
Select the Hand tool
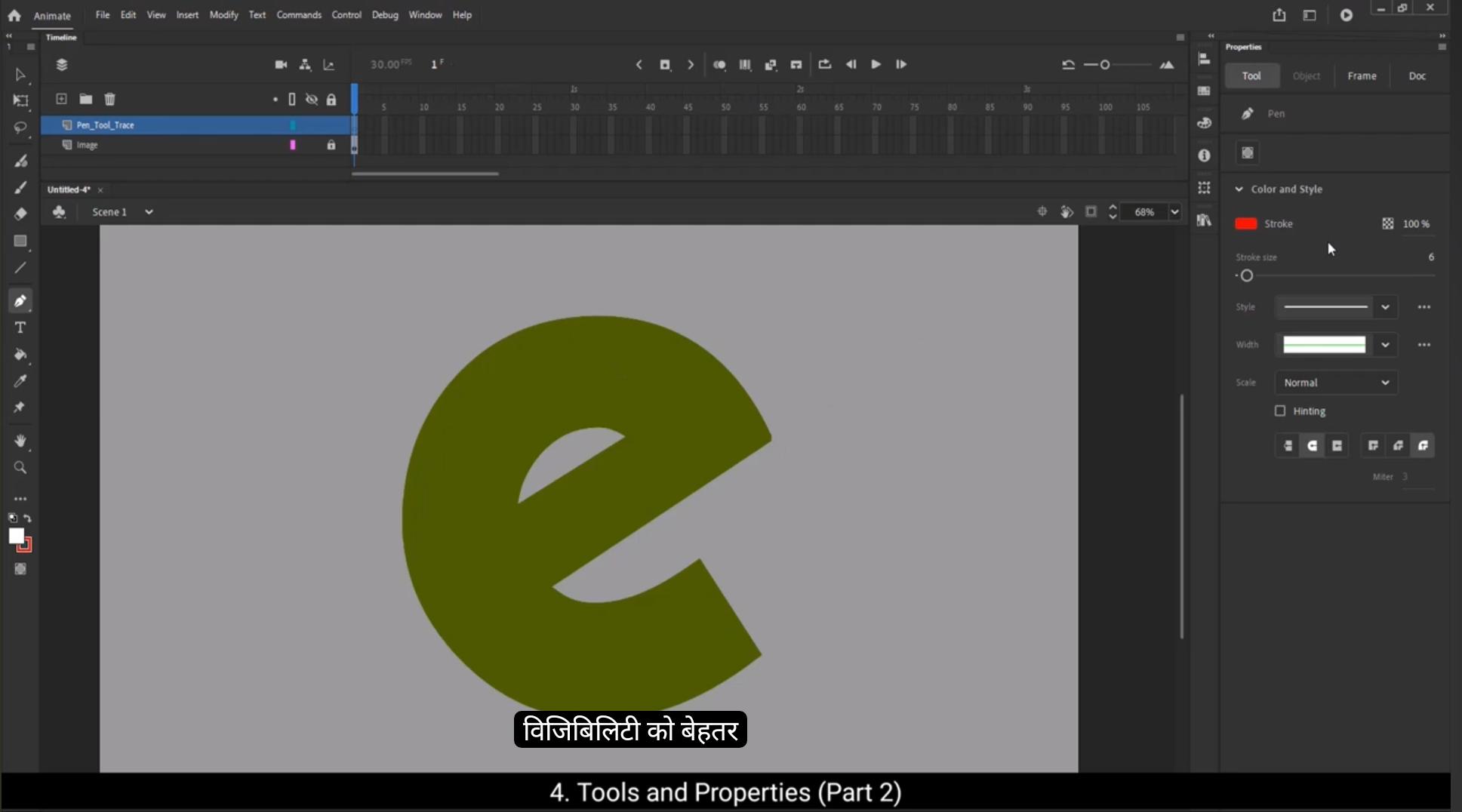(x=20, y=441)
